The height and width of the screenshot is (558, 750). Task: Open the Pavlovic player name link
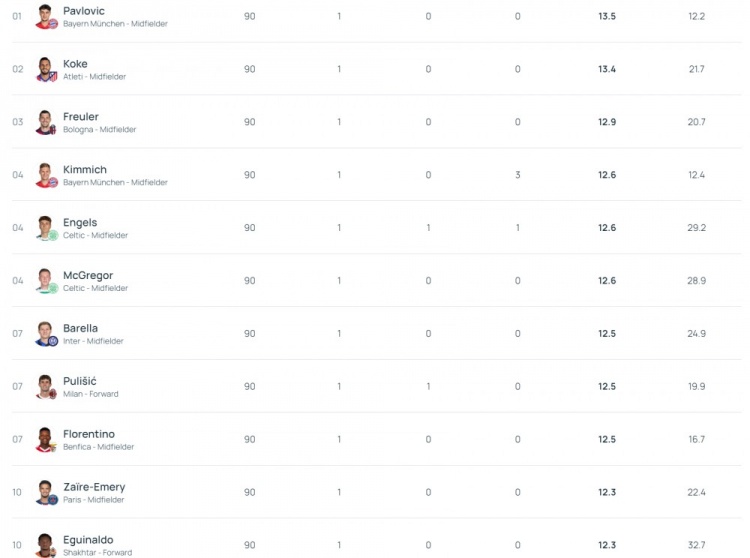coord(84,11)
